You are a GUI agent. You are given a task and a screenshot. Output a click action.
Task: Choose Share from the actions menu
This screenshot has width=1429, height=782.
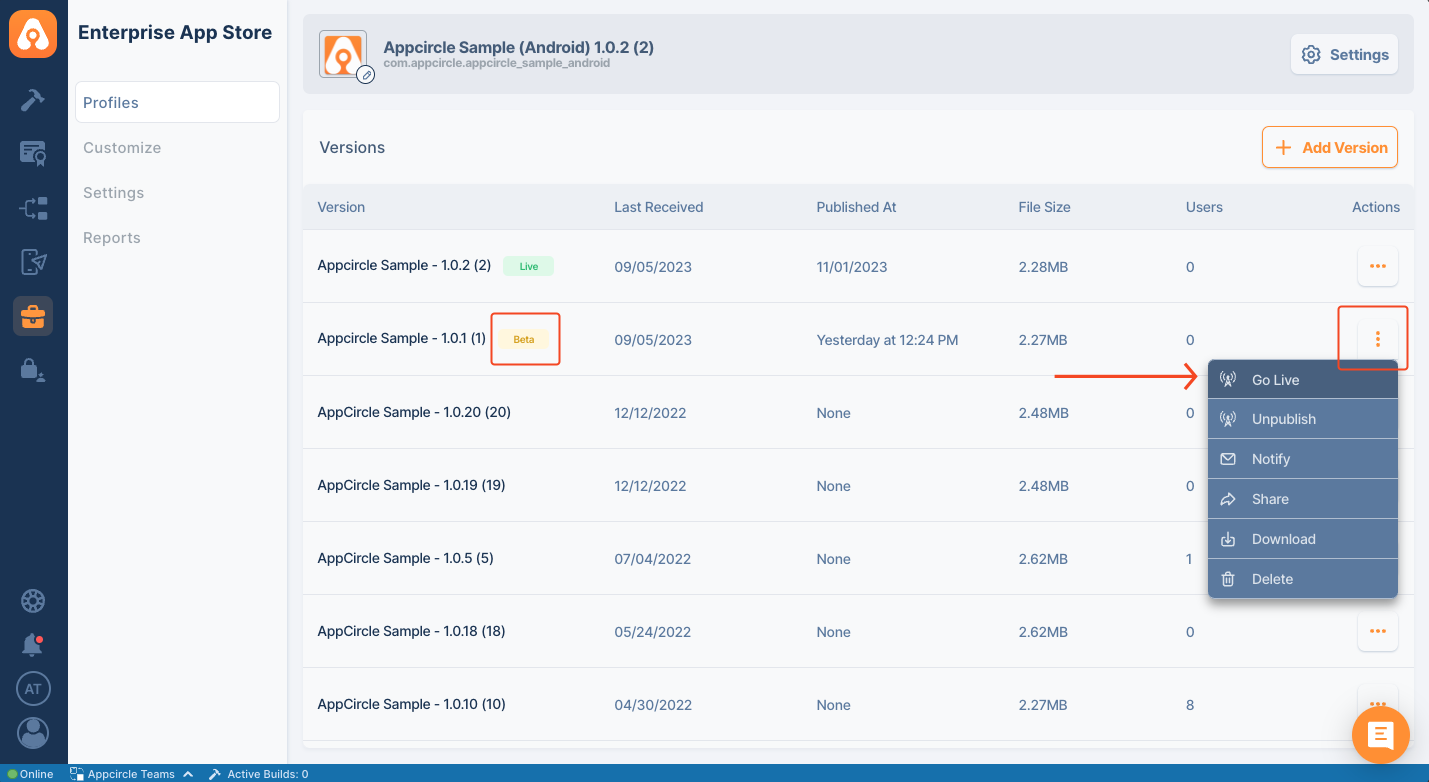click(x=1302, y=499)
